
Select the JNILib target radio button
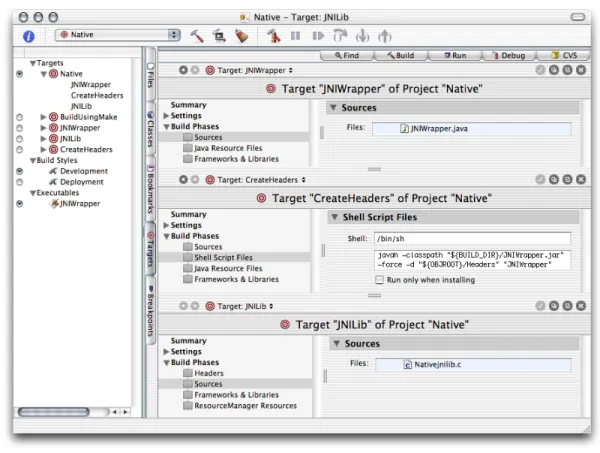click(20, 139)
